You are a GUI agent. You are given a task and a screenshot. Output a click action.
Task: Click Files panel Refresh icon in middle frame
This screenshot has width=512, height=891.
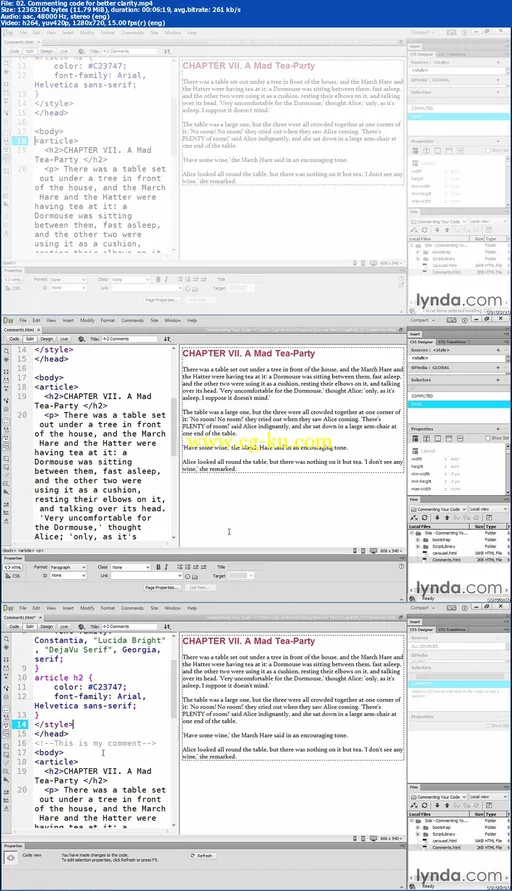[424, 518]
